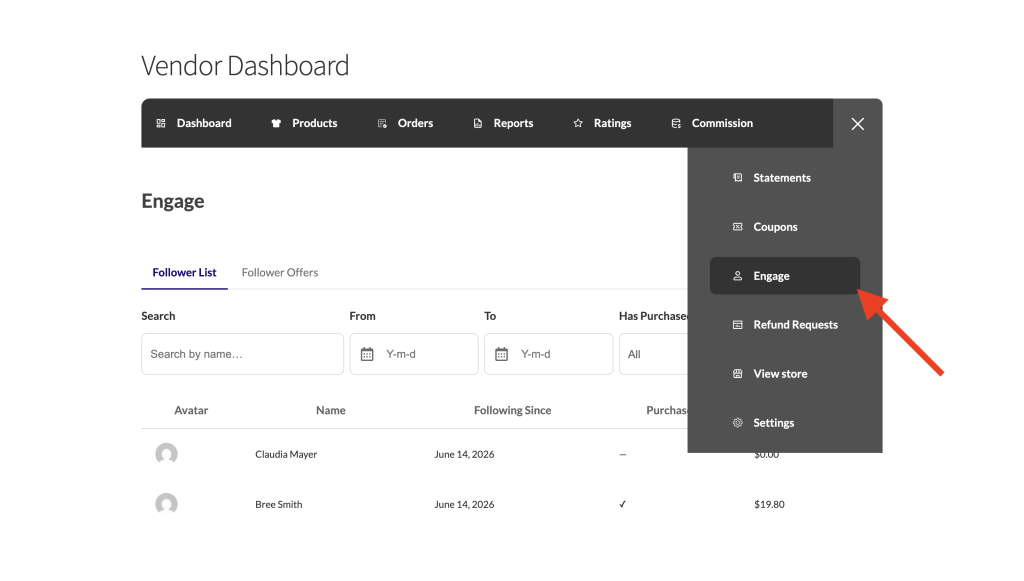Open Settings from the dropdown menu
This screenshot has height=581, width=1024.
[785, 422]
